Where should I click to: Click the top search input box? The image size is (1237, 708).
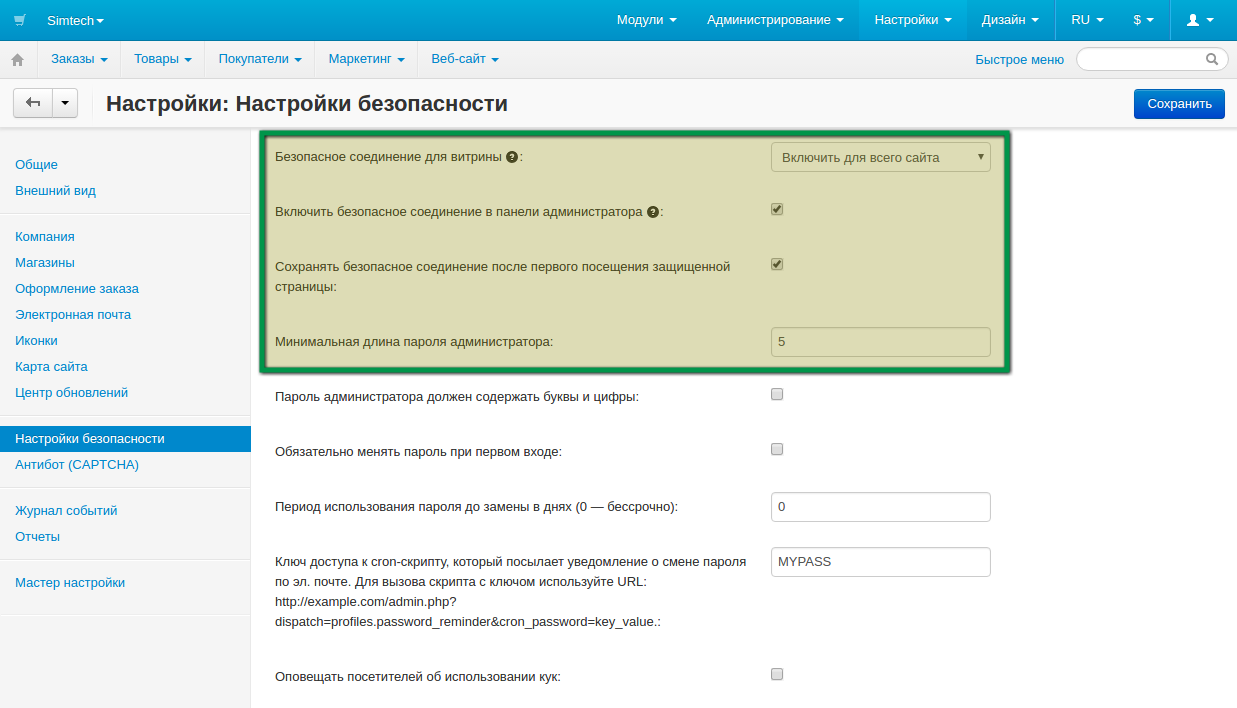pos(1152,59)
